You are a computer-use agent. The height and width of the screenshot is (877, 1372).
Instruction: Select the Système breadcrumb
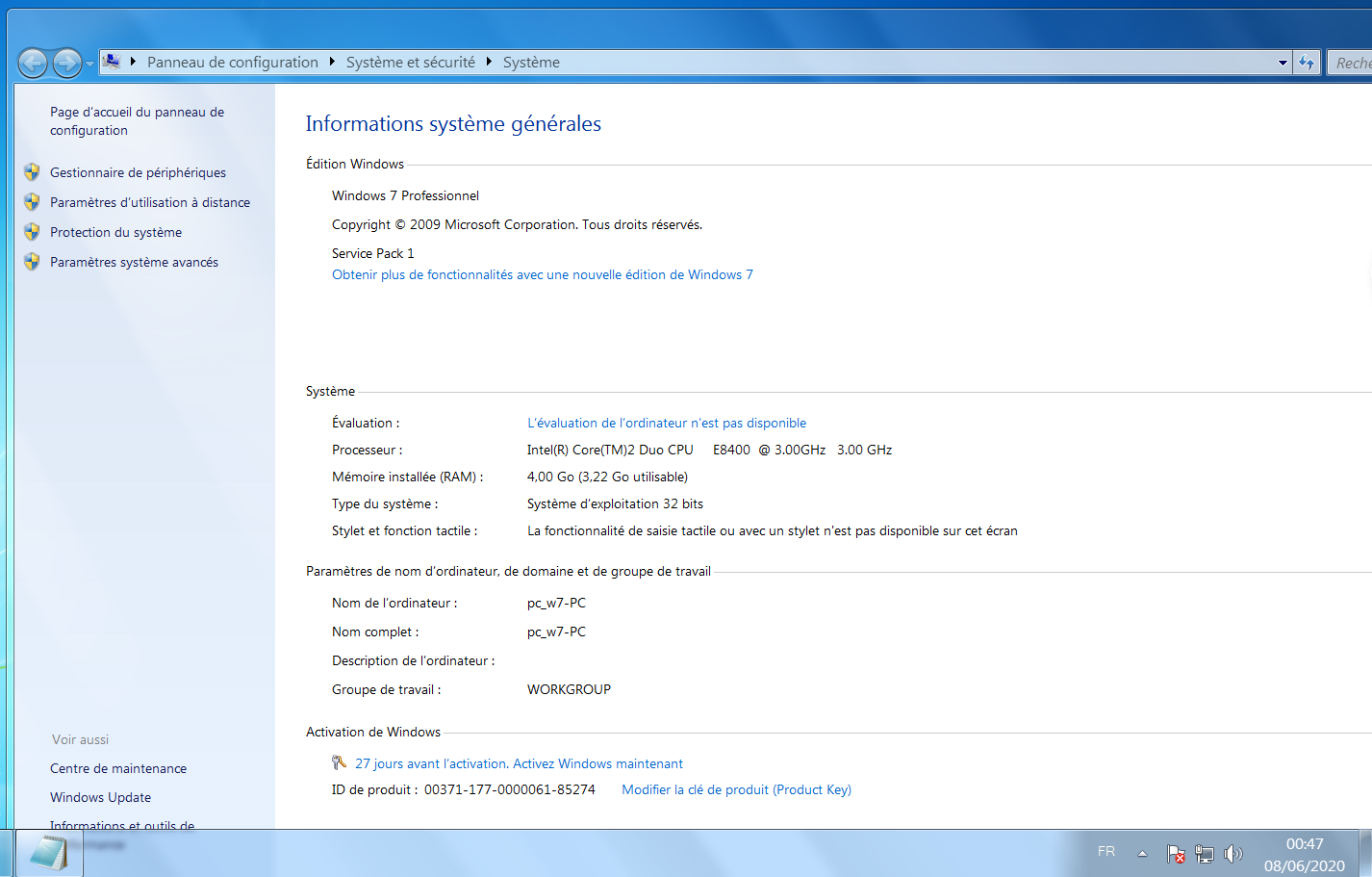(x=531, y=62)
